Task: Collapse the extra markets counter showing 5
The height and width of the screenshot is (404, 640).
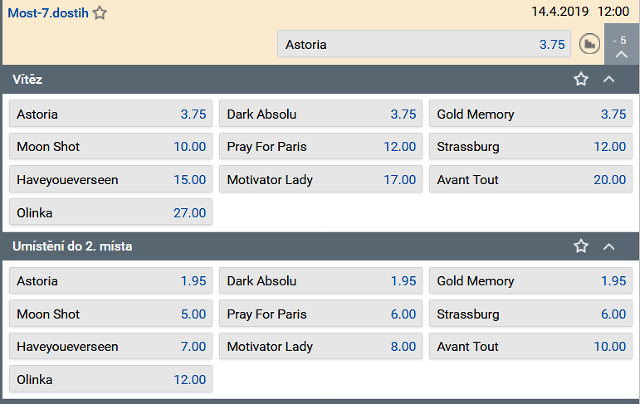Action: tap(621, 44)
